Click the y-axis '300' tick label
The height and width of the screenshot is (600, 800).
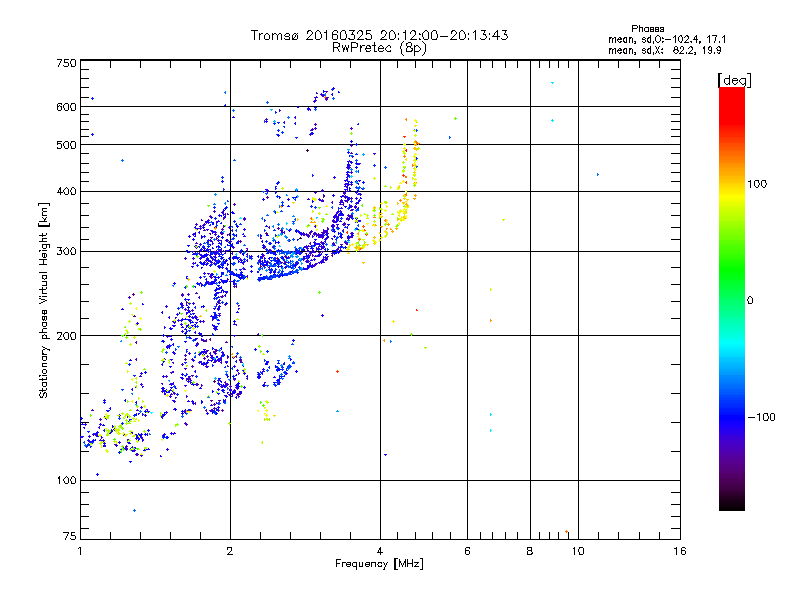[x=66, y=252]
